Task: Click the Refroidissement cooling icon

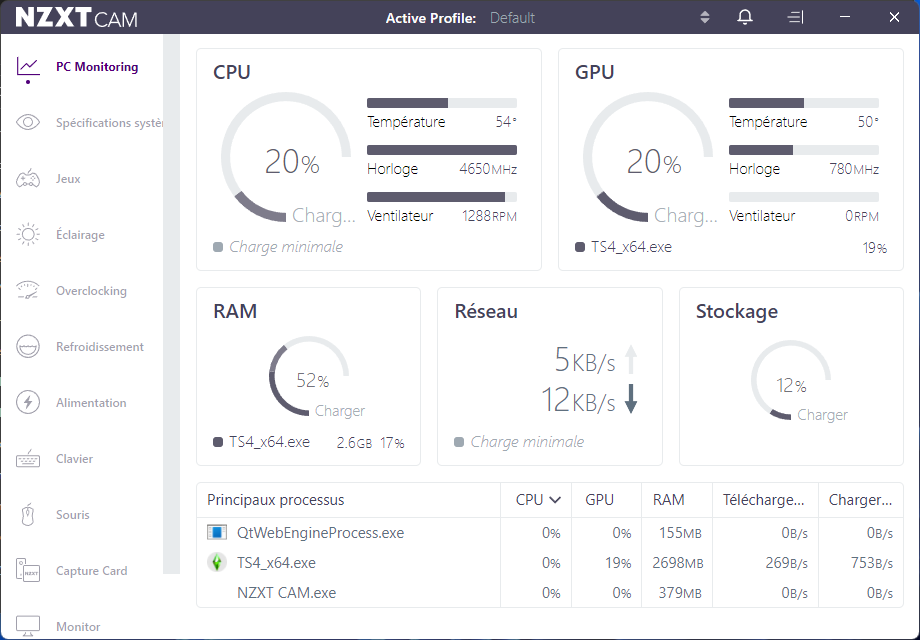Action: coord(28,347)
